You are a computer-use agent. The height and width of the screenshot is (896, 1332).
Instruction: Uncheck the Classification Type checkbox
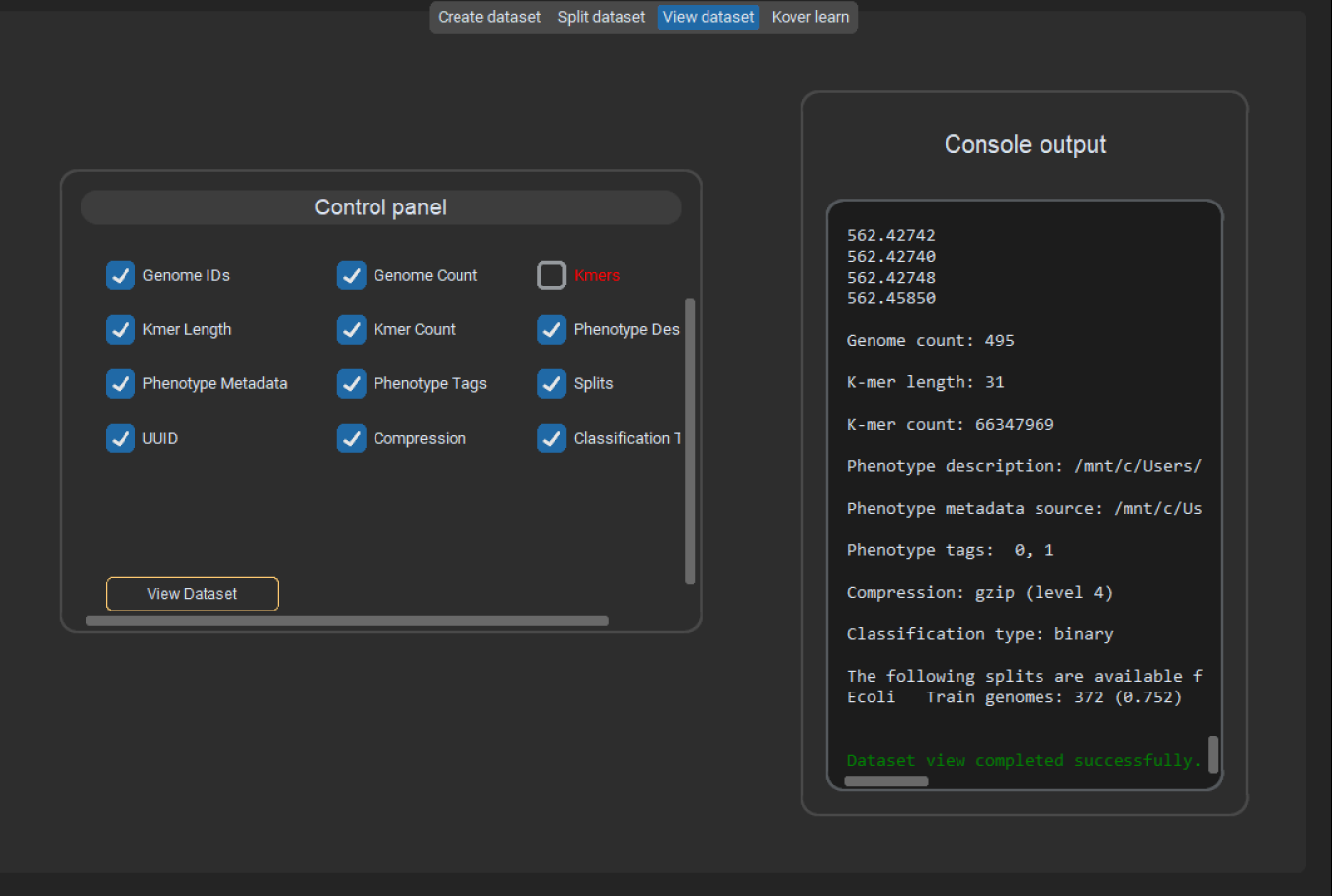(551, 439)
